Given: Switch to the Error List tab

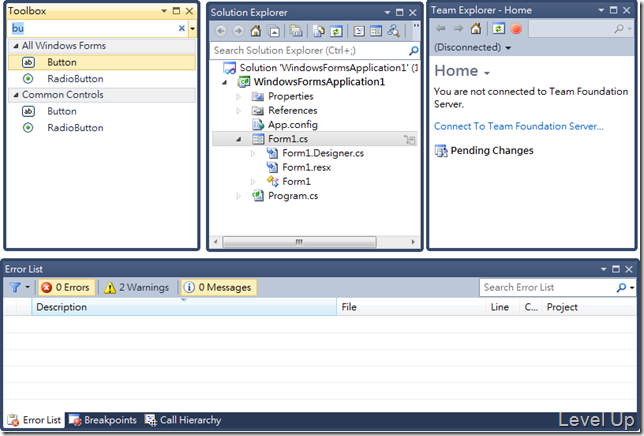Looking at the screenshot, I should tap(34, 420).
